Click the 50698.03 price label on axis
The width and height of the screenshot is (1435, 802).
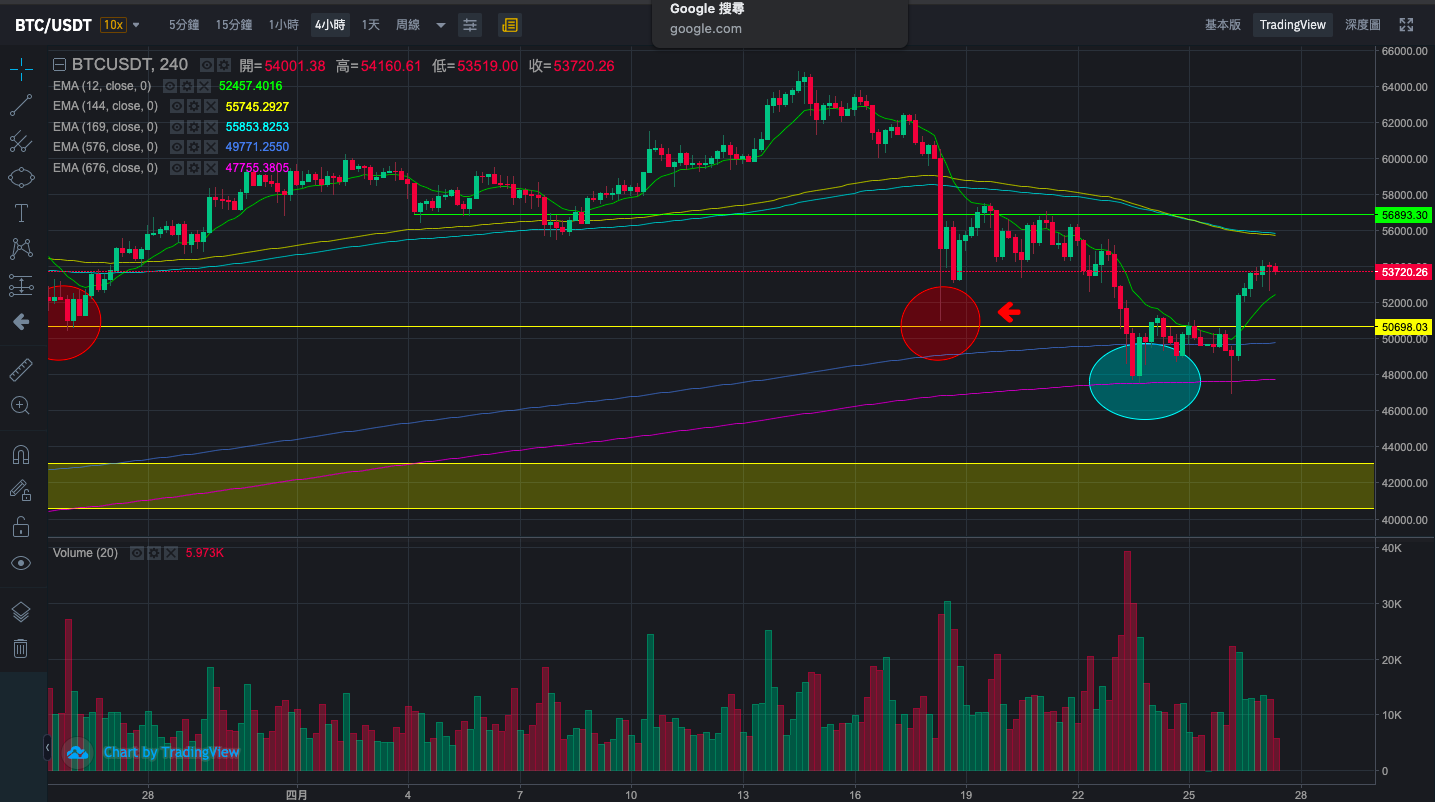coord(1404,327)
